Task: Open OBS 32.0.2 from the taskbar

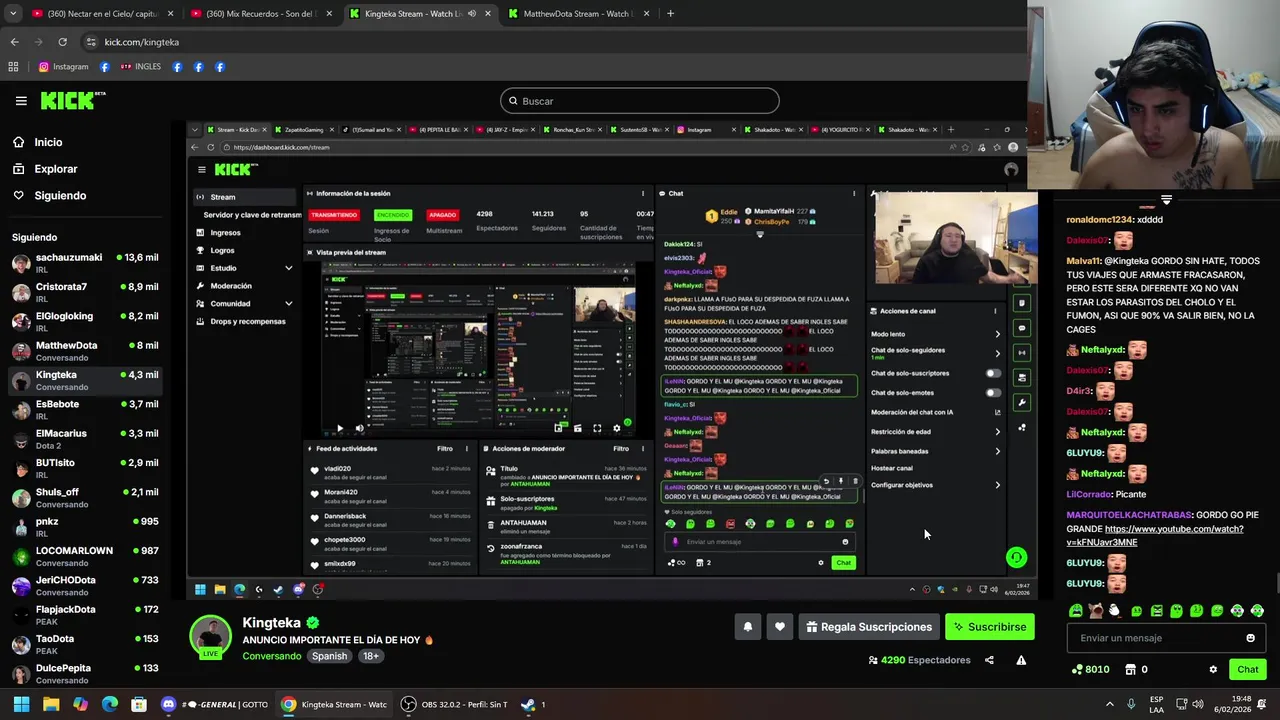Action: 455,704
